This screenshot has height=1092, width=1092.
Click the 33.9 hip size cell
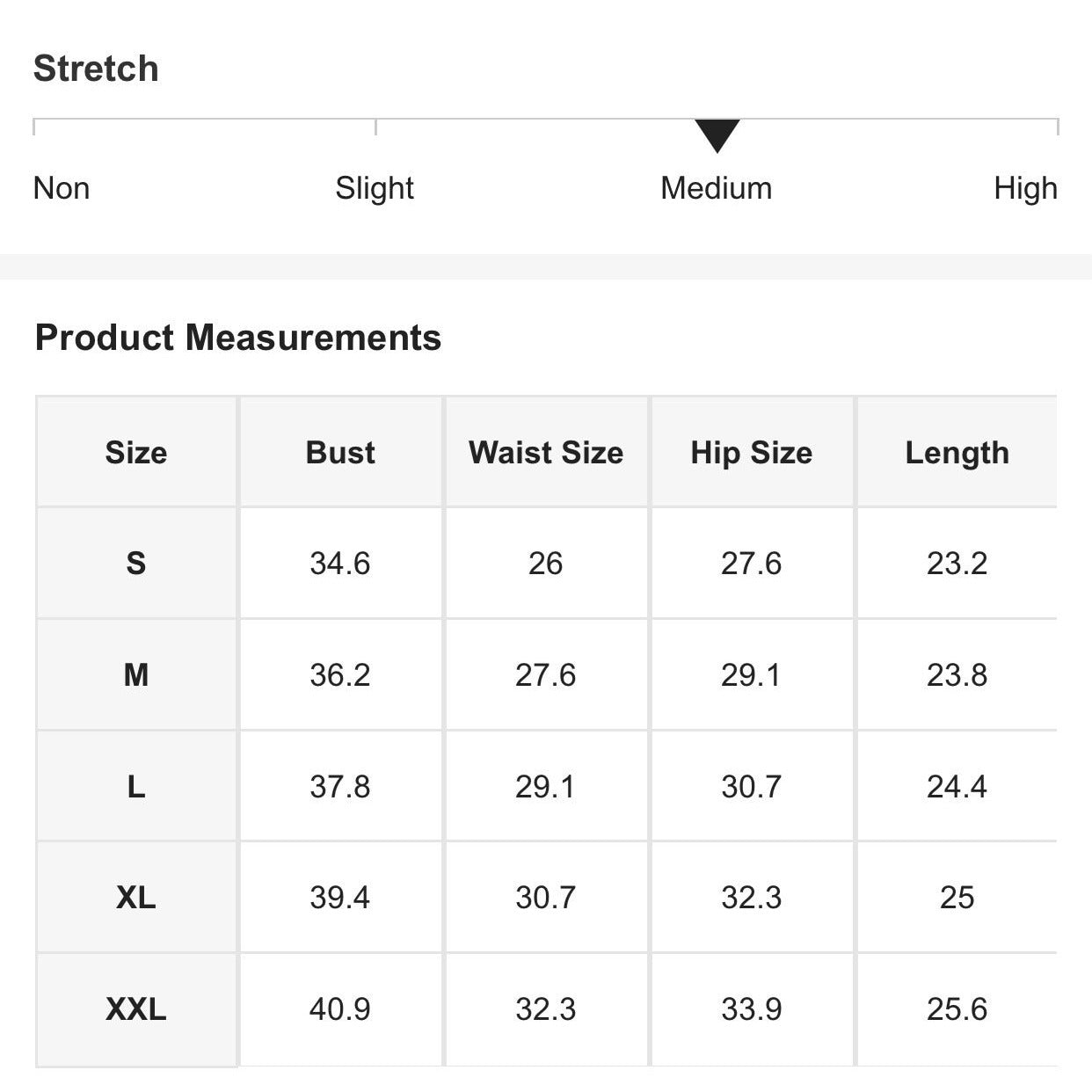[752, 1009]
